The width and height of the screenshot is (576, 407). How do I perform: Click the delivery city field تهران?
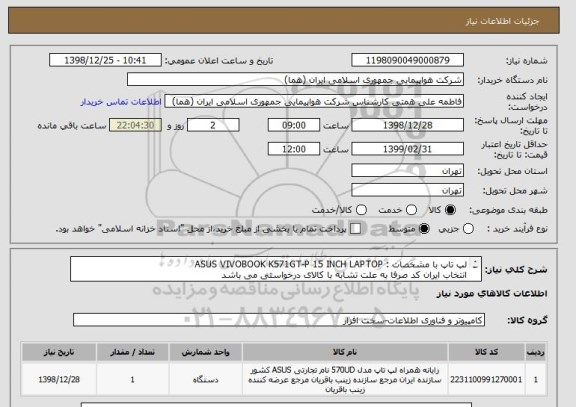407,190
